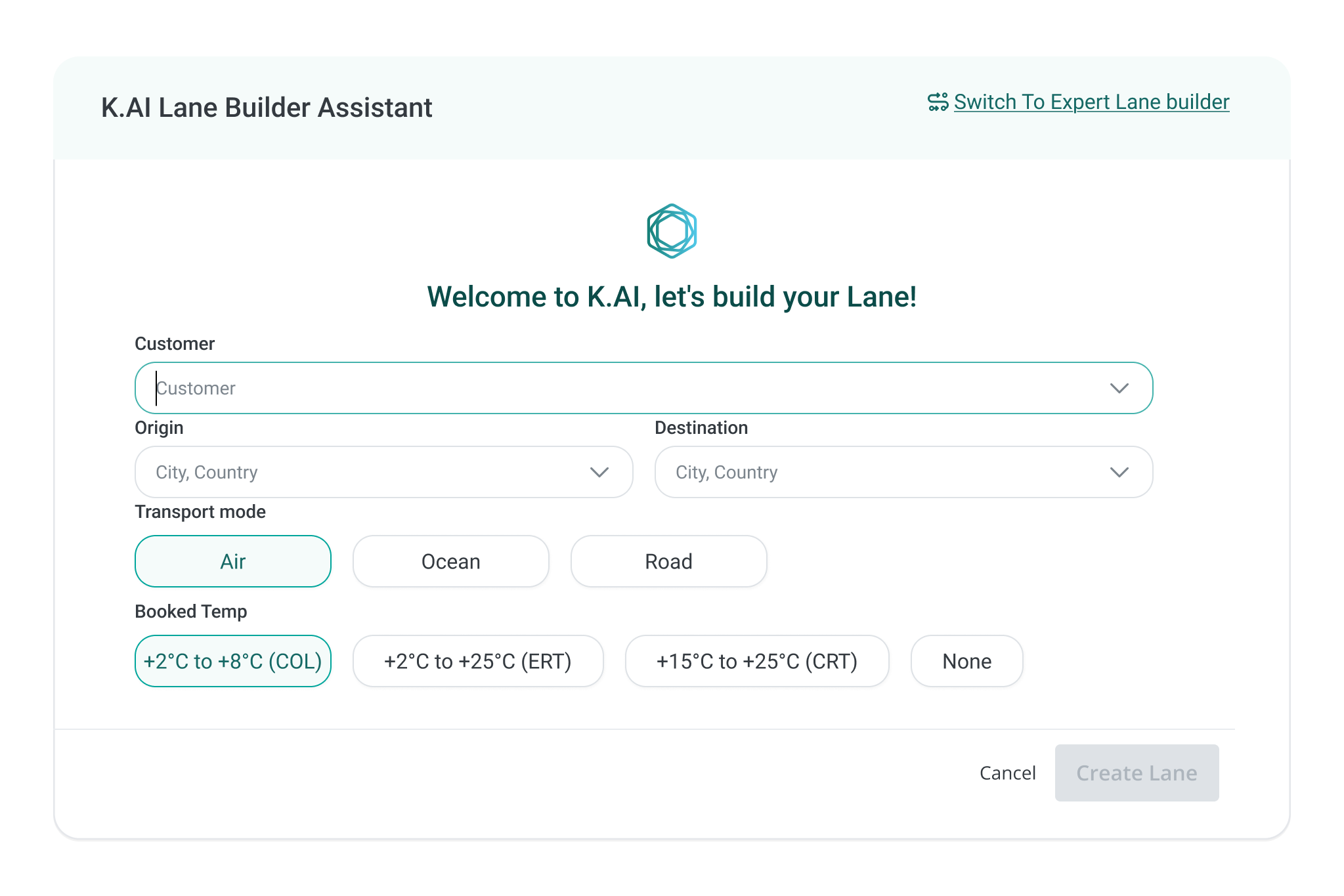This screenshot has width=1344, height=896.
Task: Choose +15°C to +25°C (CRT) temperature
Action: click(757, 661)
